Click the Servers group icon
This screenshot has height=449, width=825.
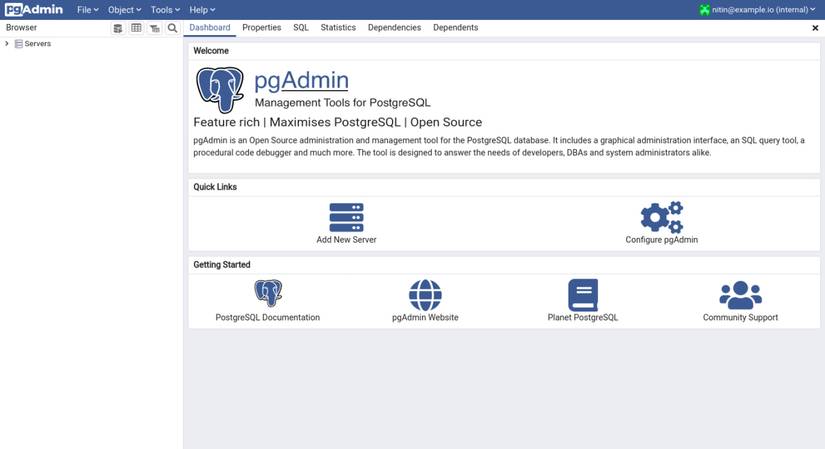(18, 44)
